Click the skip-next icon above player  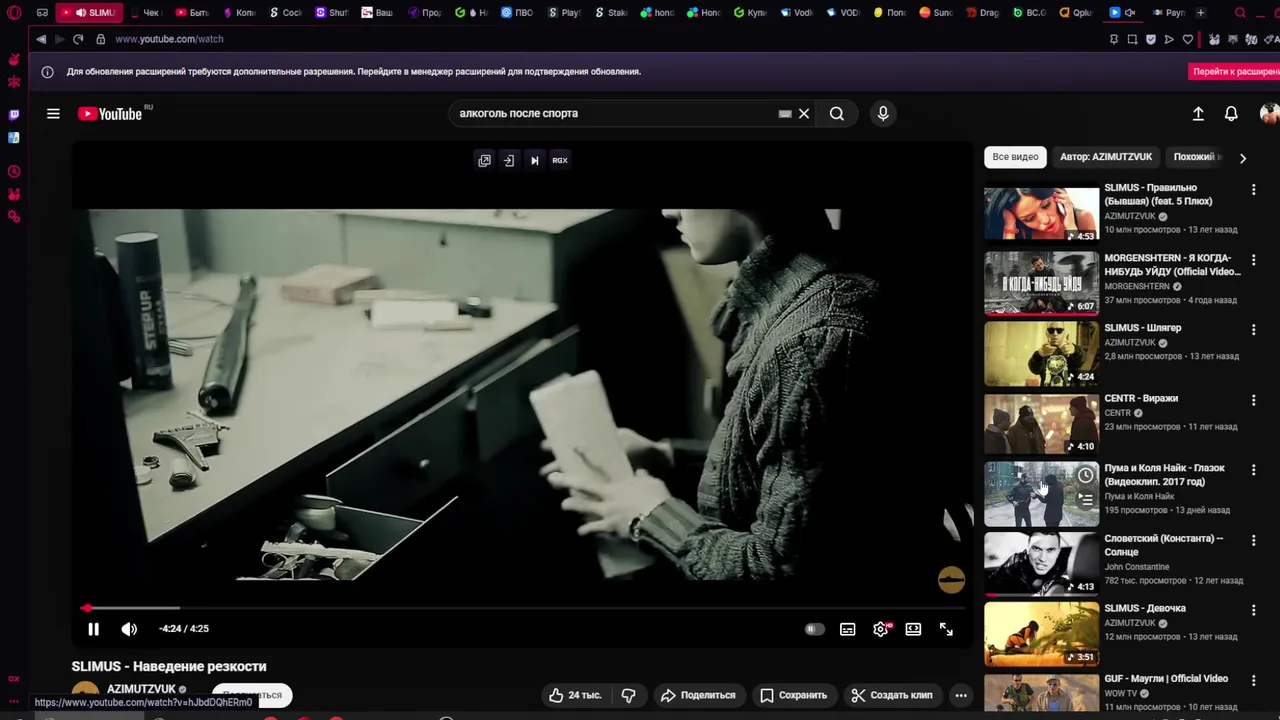pyautogui.click(x=534, y=160)
